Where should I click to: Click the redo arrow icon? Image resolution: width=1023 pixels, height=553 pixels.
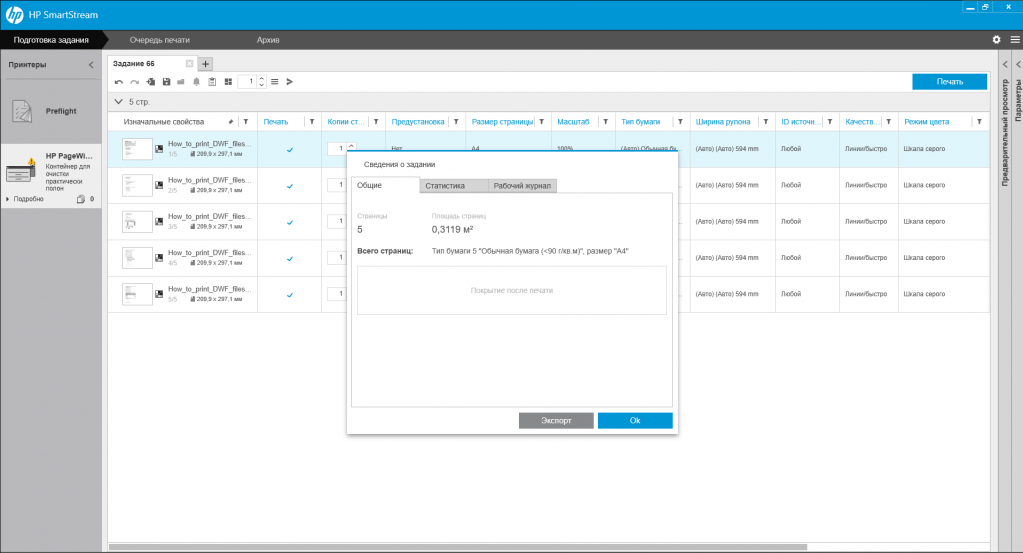coord(134,82)
